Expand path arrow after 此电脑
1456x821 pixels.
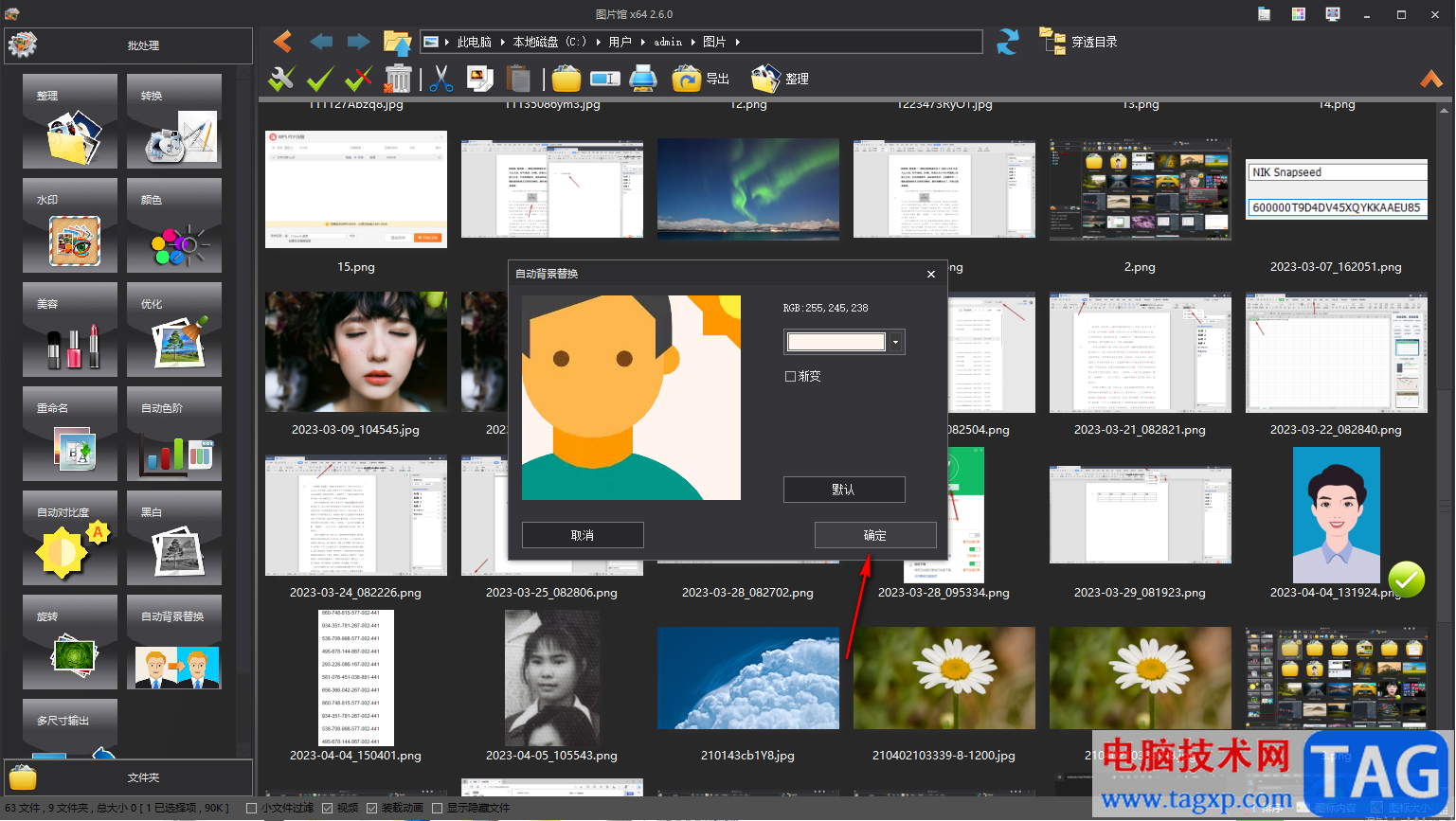point(502,42)
